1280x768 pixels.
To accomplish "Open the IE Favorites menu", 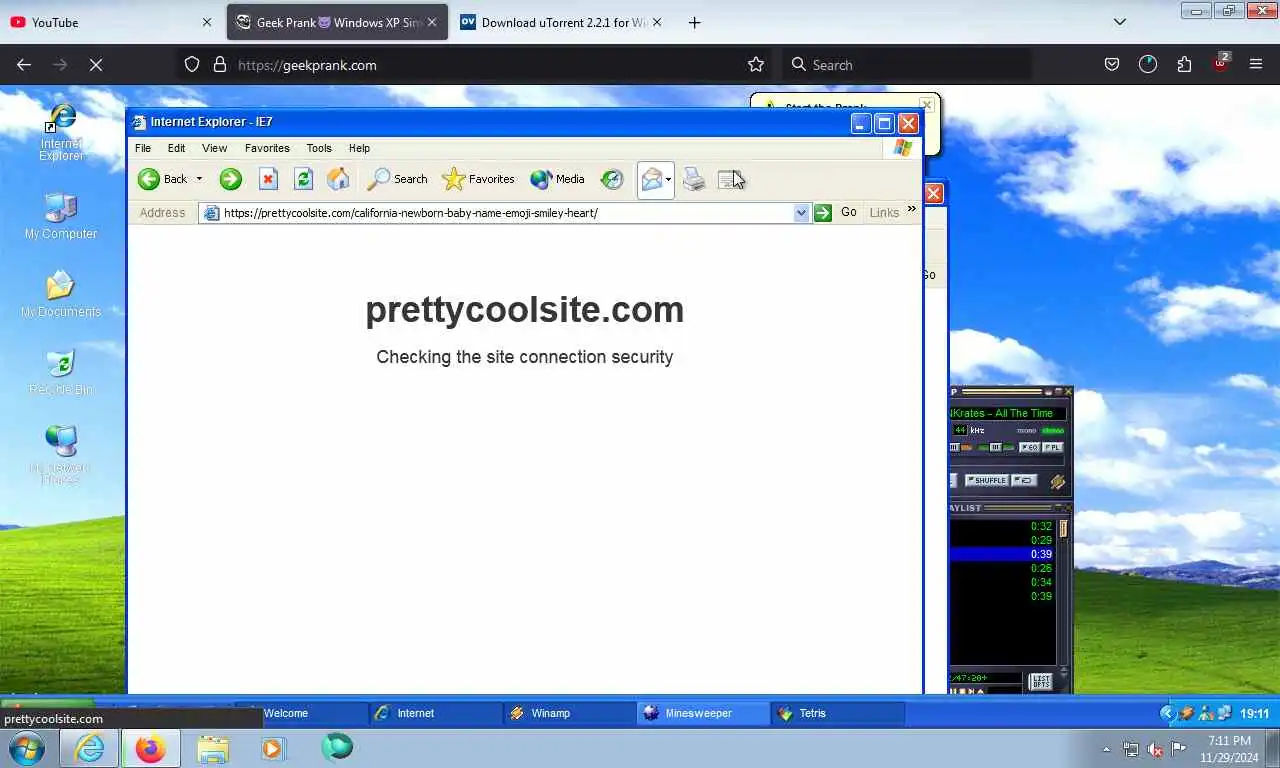I will click(x=267, y=148).
